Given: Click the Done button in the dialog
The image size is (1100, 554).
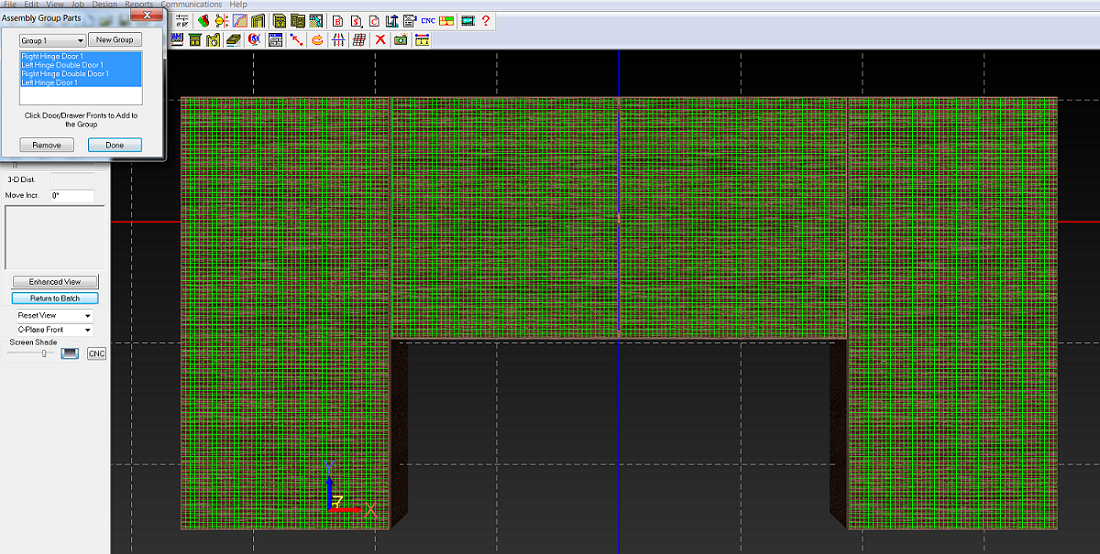Looking at the screenshot, I should [x=114, y=145].
